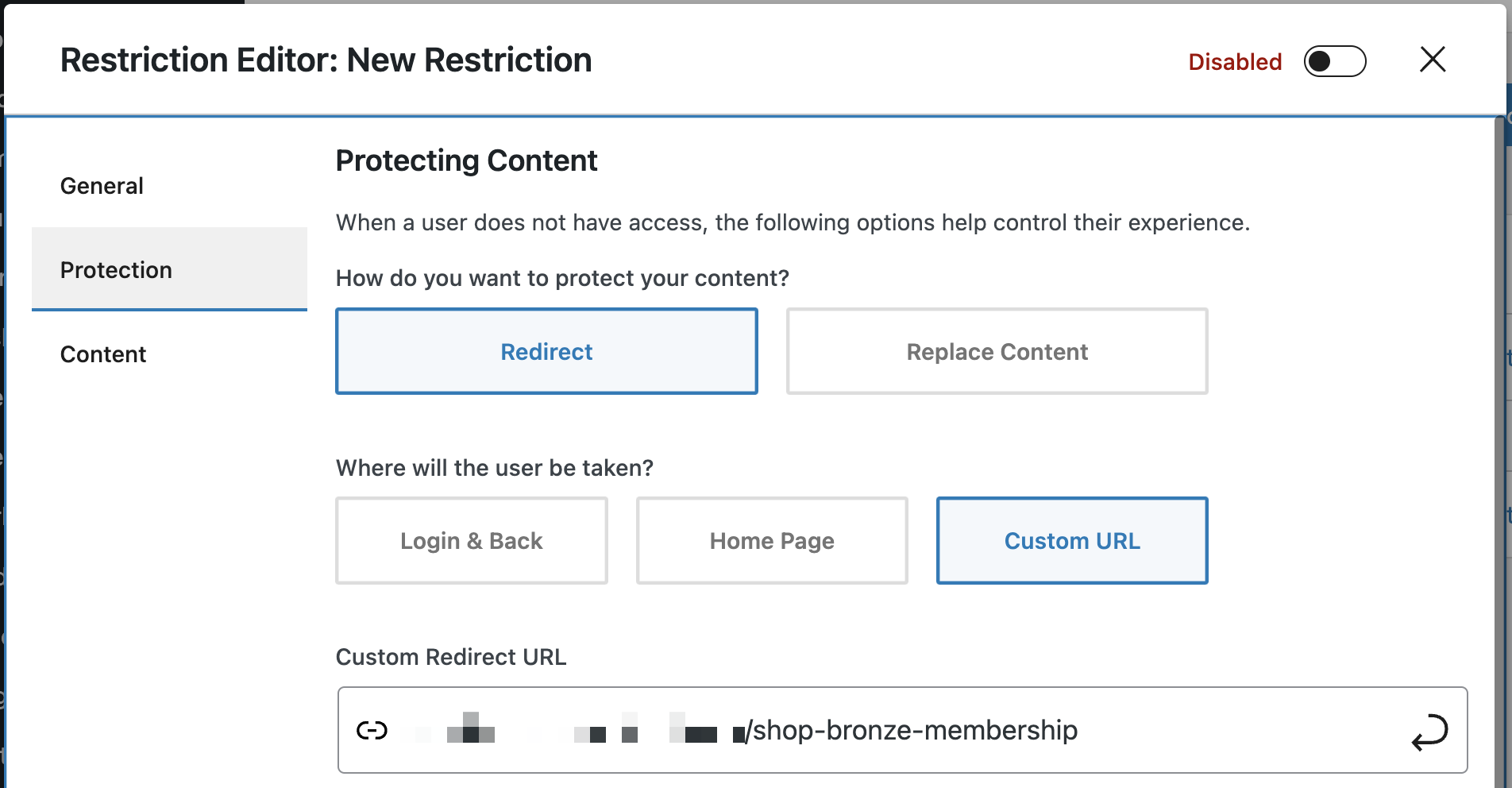Screen dimensions: 1512x788
Task: Choose Redirect as the protection method
Action: [x=546, y=351]
